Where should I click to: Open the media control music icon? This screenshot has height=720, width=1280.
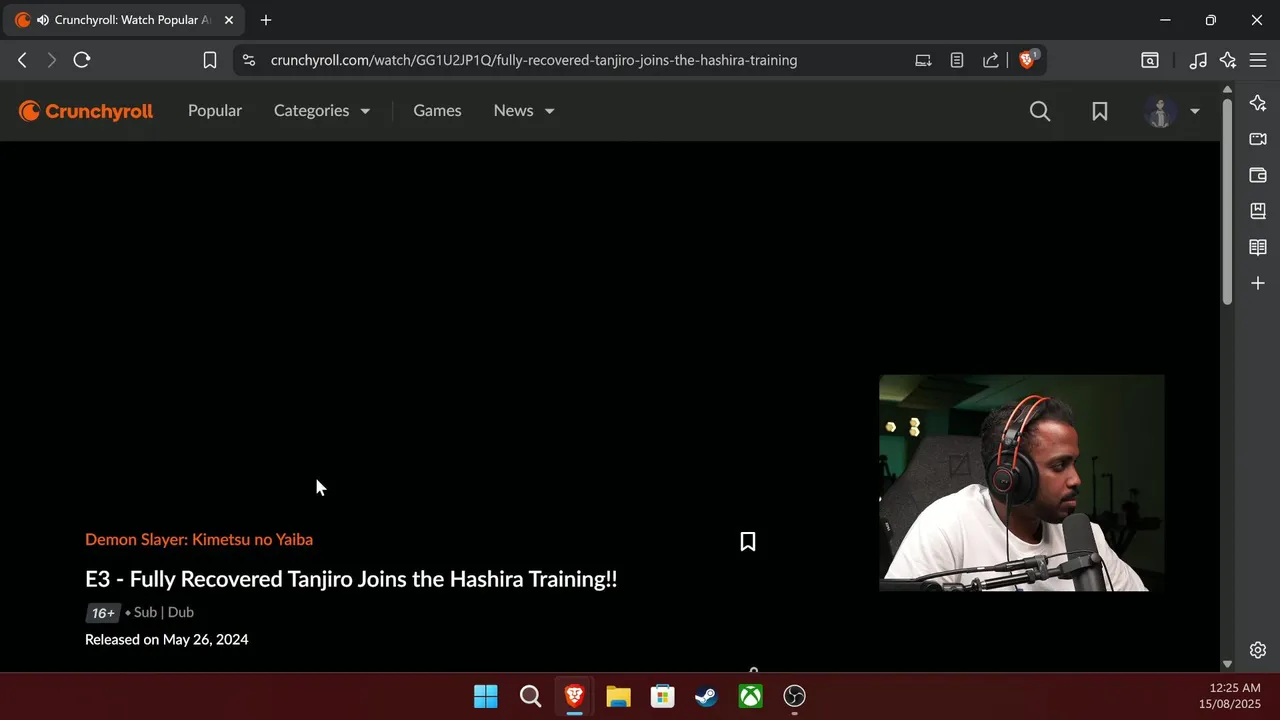click(1198, 60)
